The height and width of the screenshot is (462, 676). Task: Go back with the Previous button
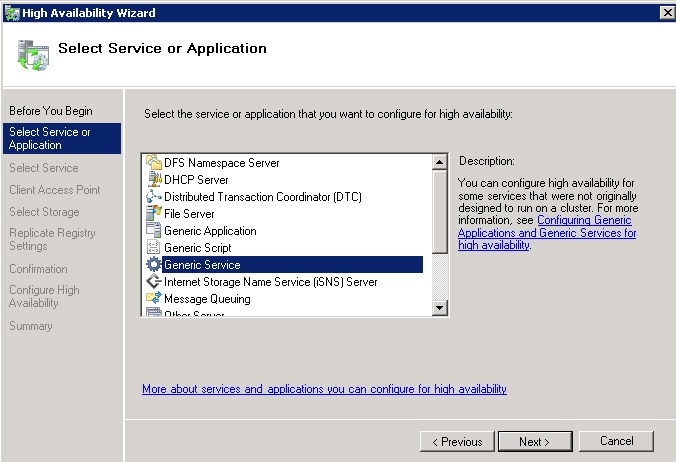point(457,441)
